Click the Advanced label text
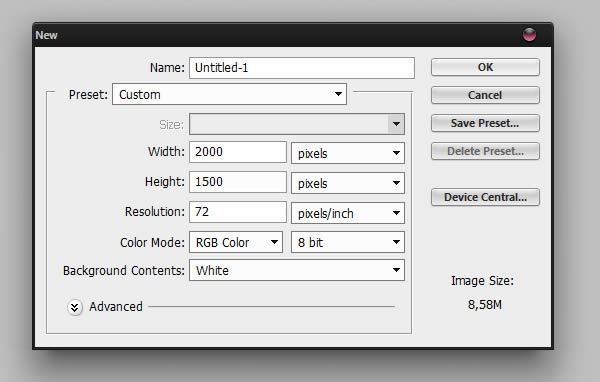The height and width of the screenshot is (382, 600). [x=116, y=307]
